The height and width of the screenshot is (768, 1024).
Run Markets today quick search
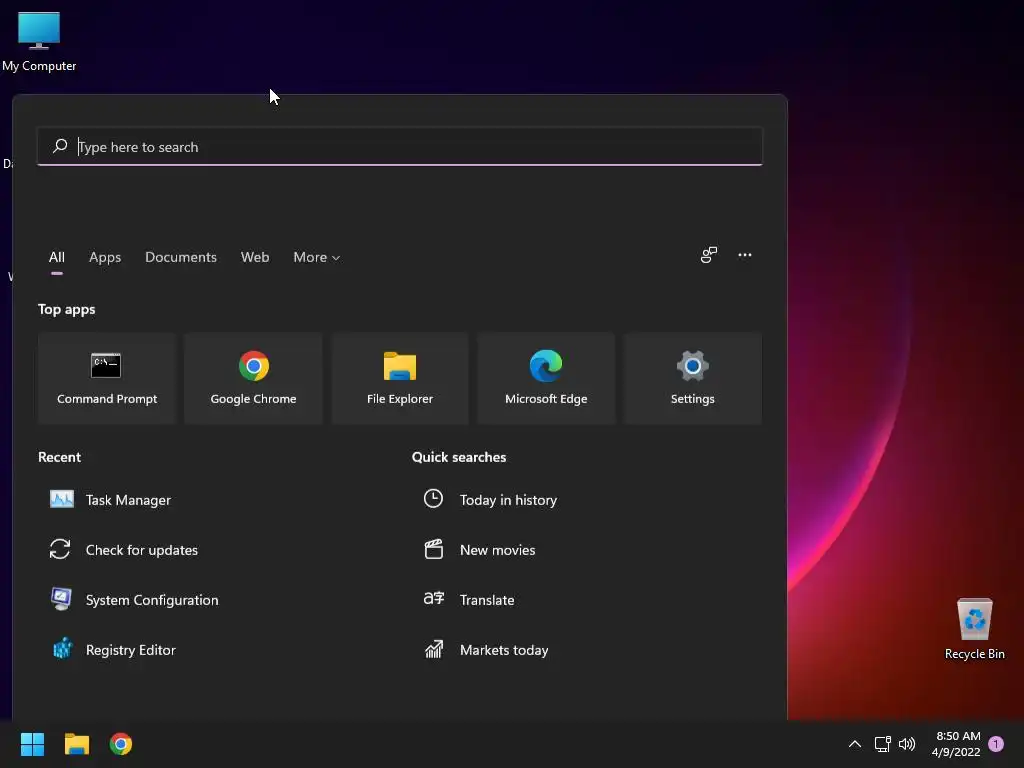click(x=486, y=650)
